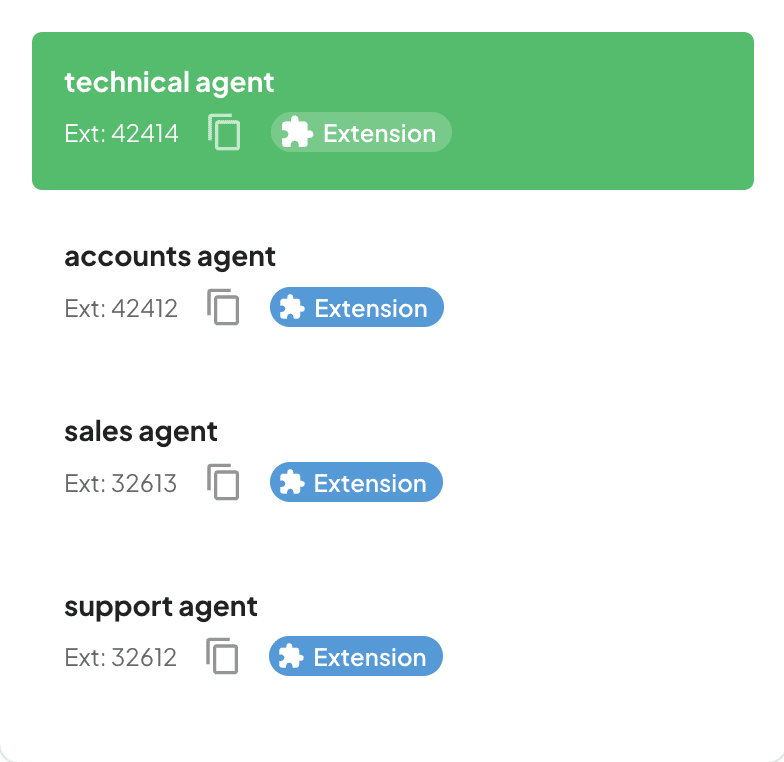Click the Extension label for support agent
Image resolution: width=784 pixels, height=762 pixels.
click(370, 657)
